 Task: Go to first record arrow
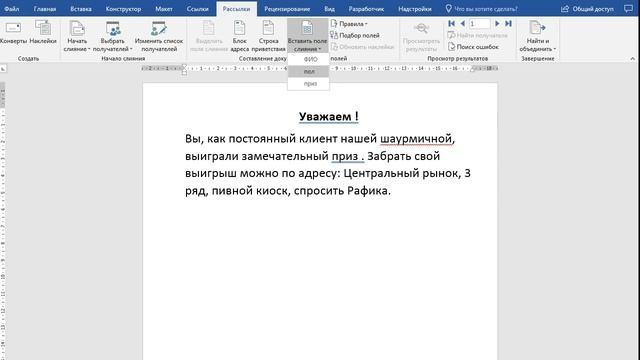tap(451, 24)
